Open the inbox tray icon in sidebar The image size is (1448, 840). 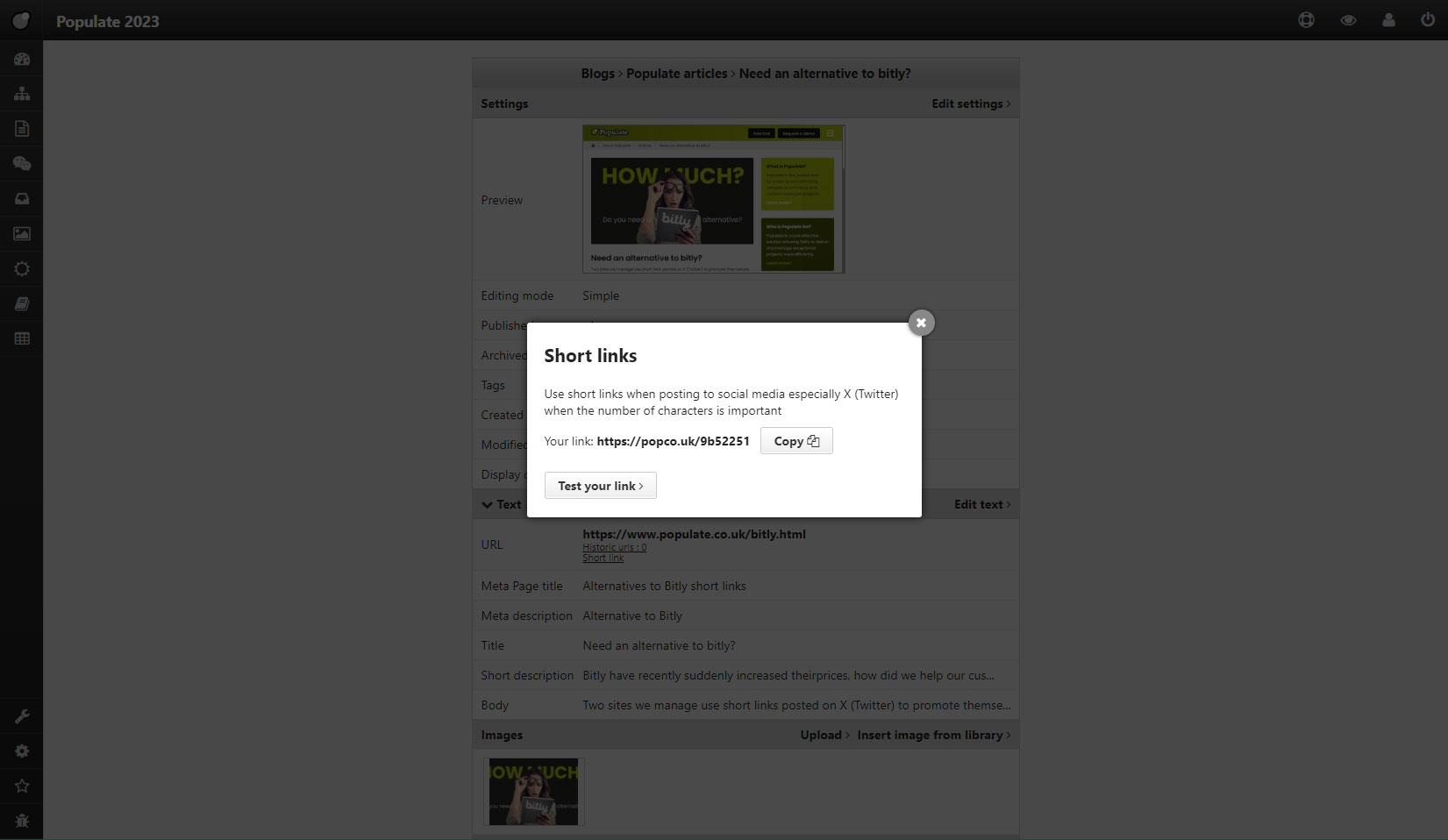point(22,199)
